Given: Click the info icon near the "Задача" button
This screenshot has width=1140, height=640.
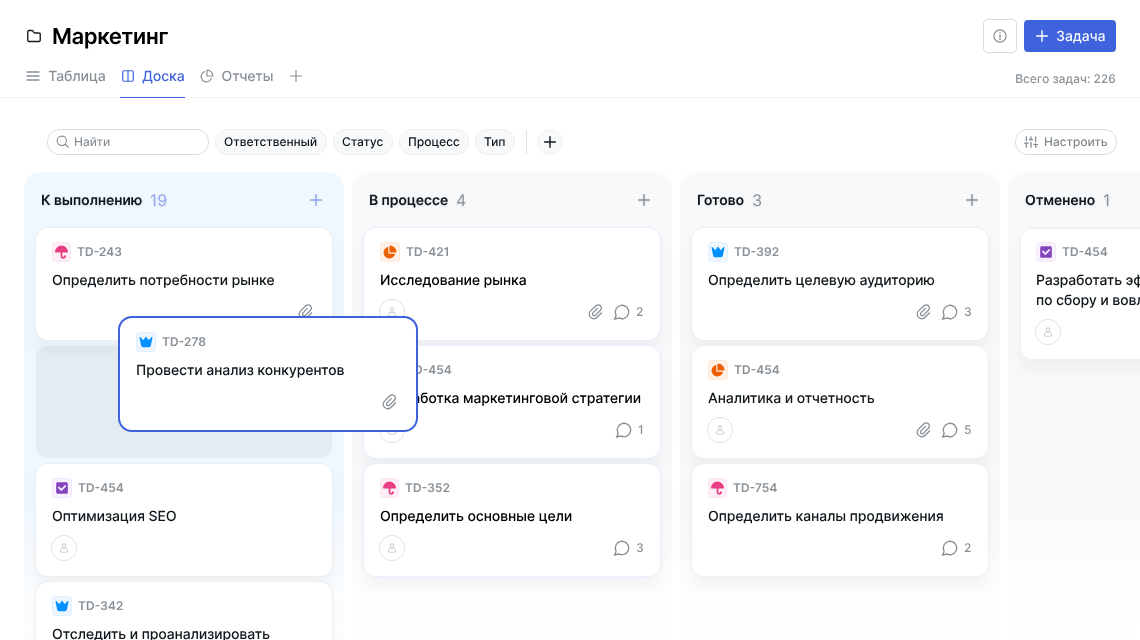Looking at the screenshot, I should pos(999,35).
